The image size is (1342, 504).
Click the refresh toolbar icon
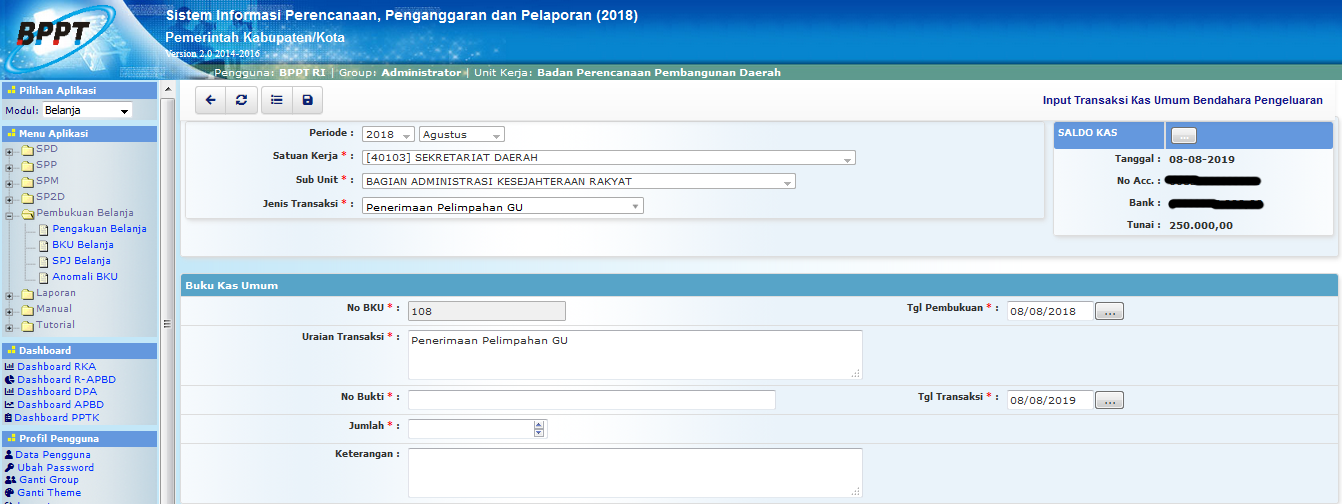point(241,100)
